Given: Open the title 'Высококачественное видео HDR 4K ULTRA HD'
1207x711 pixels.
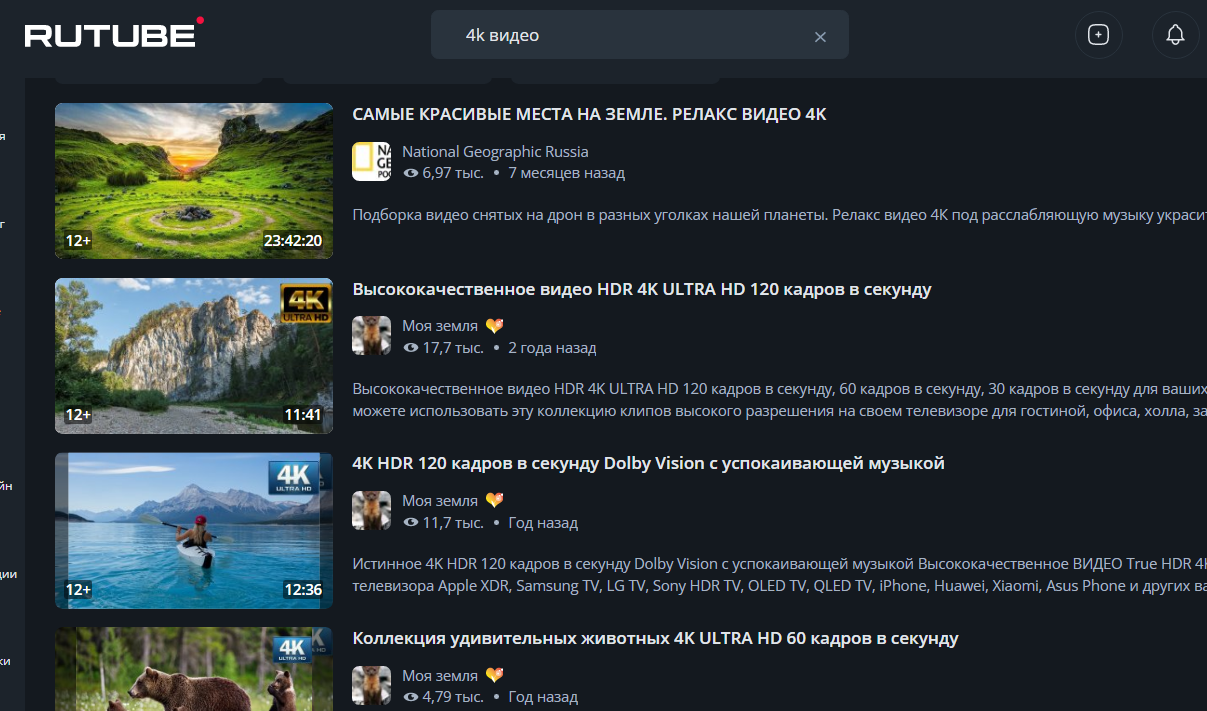Looking at the screenshot, I should click(x=641, y=289).
